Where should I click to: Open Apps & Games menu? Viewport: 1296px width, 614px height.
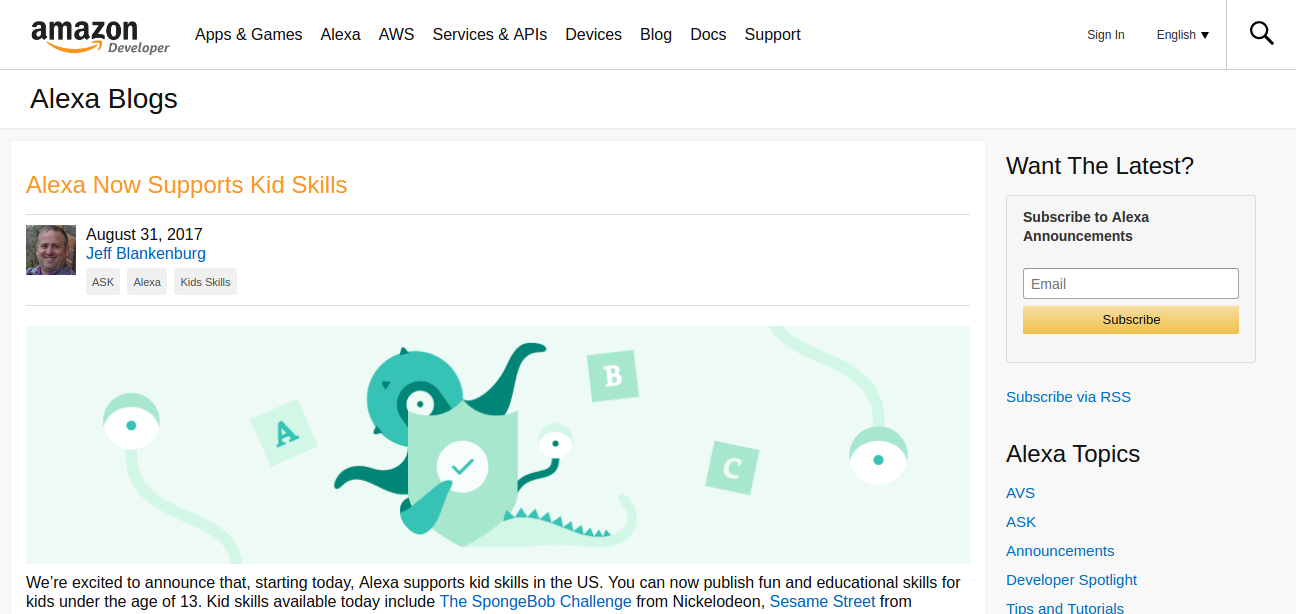pos(248,34)
